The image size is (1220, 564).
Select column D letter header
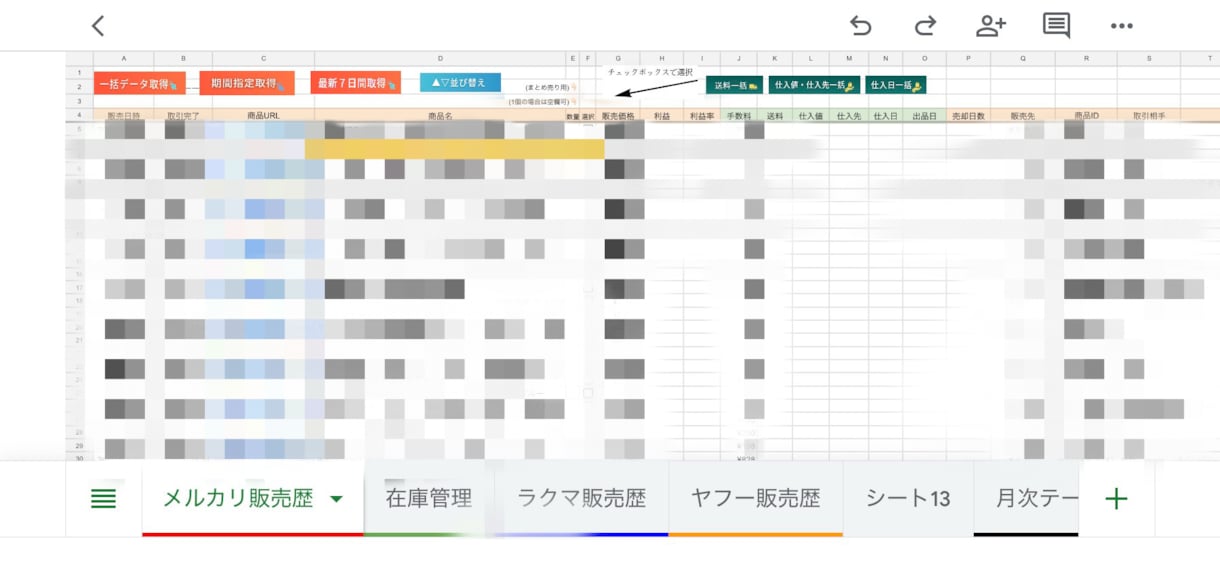(x=440, y=59)
